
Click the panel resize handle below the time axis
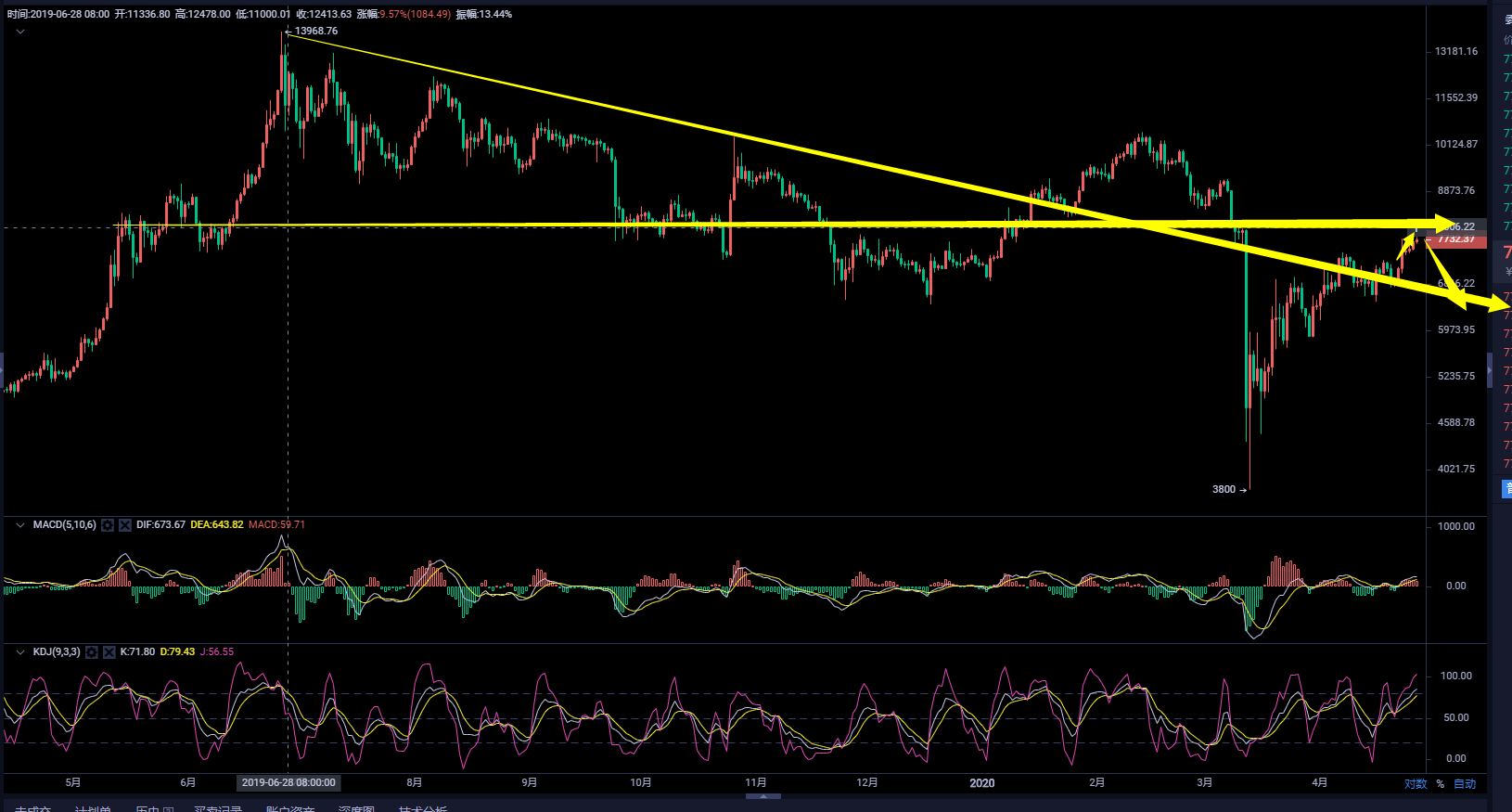[762, 795]
